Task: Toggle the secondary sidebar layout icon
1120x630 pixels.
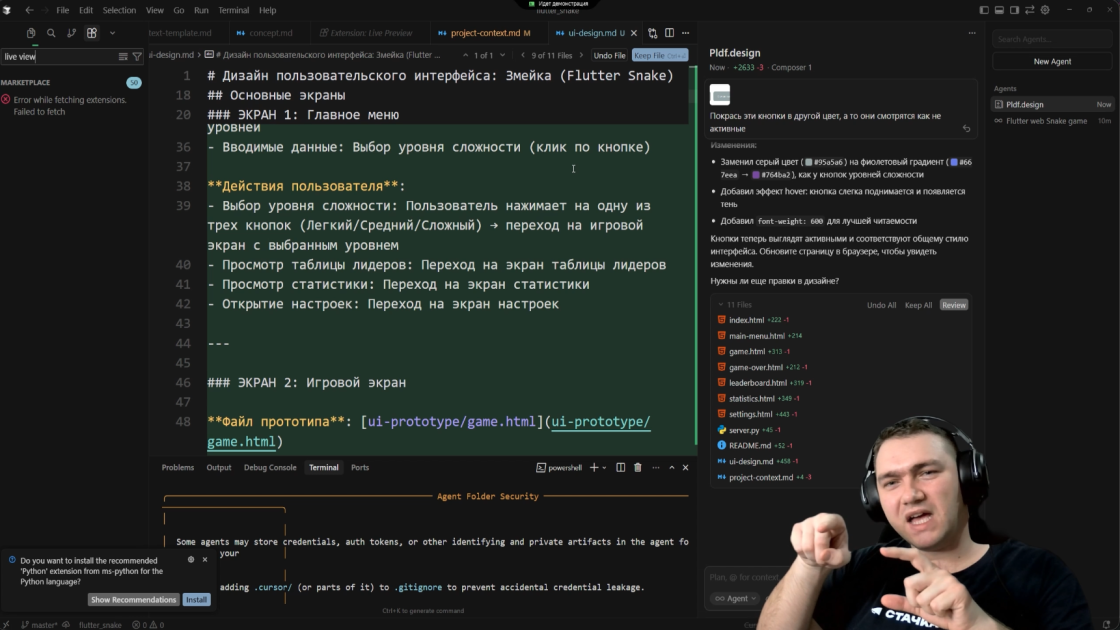Action: [1014, 10]
